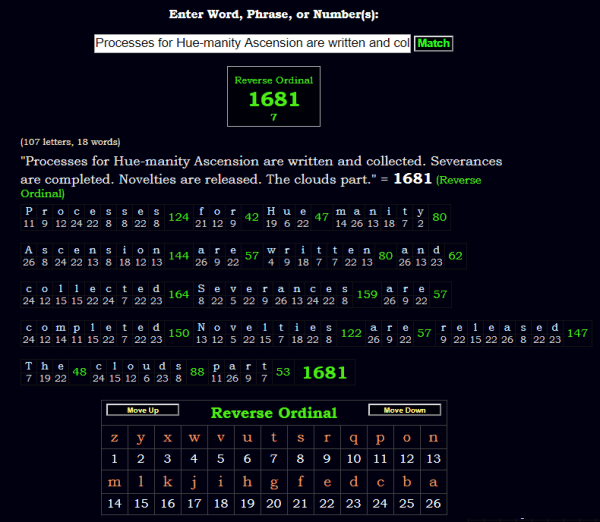Click letter y in cipher chart

(x=141, y=437)
